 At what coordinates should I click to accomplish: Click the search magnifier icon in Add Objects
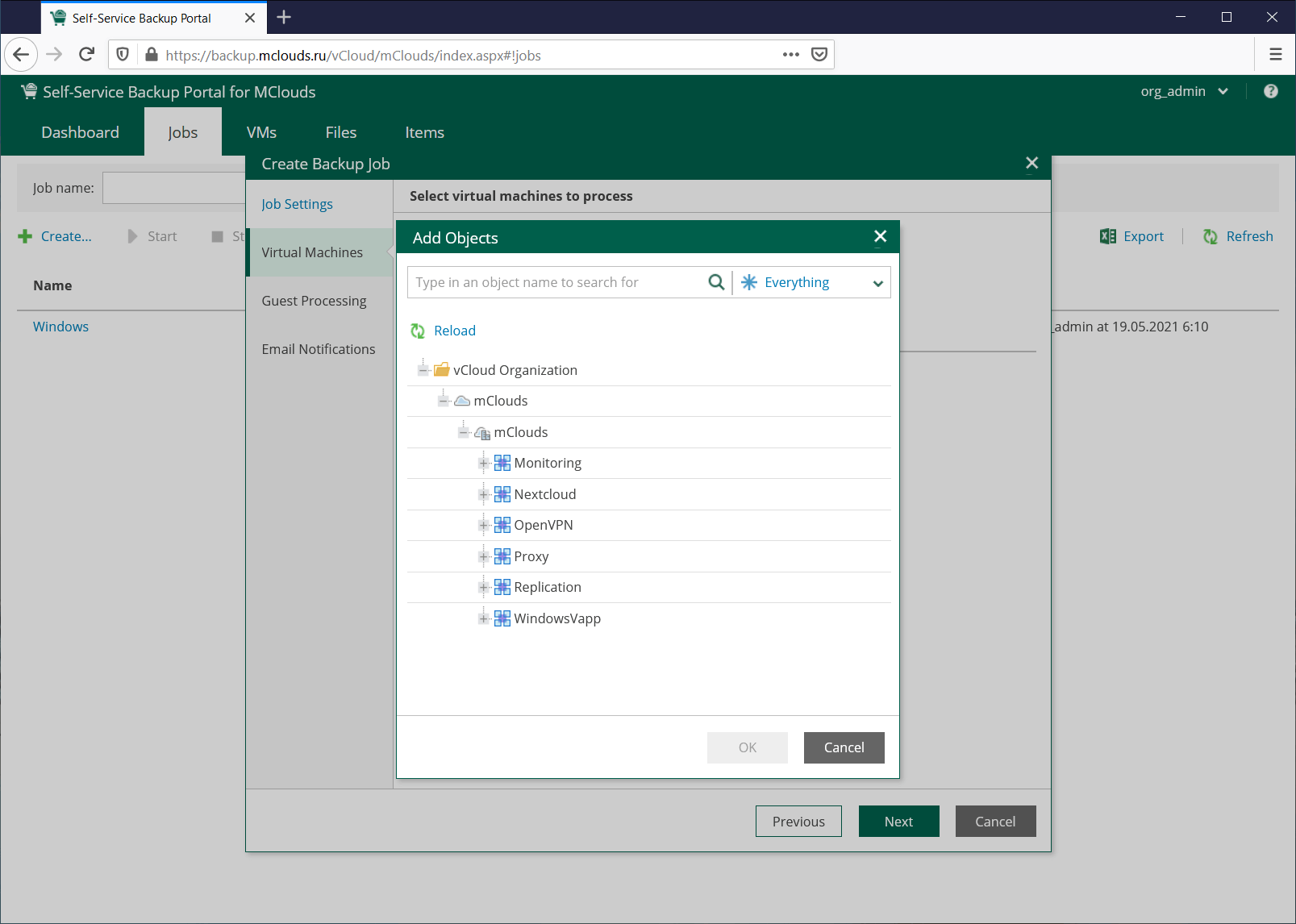(715, 282)
